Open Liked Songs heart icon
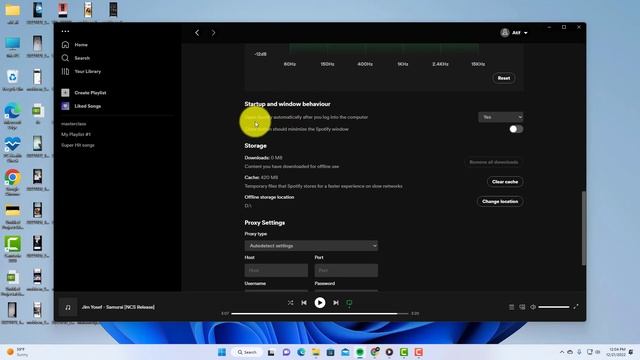The height and width of the screenshot is (360, 640). [65, 106]
